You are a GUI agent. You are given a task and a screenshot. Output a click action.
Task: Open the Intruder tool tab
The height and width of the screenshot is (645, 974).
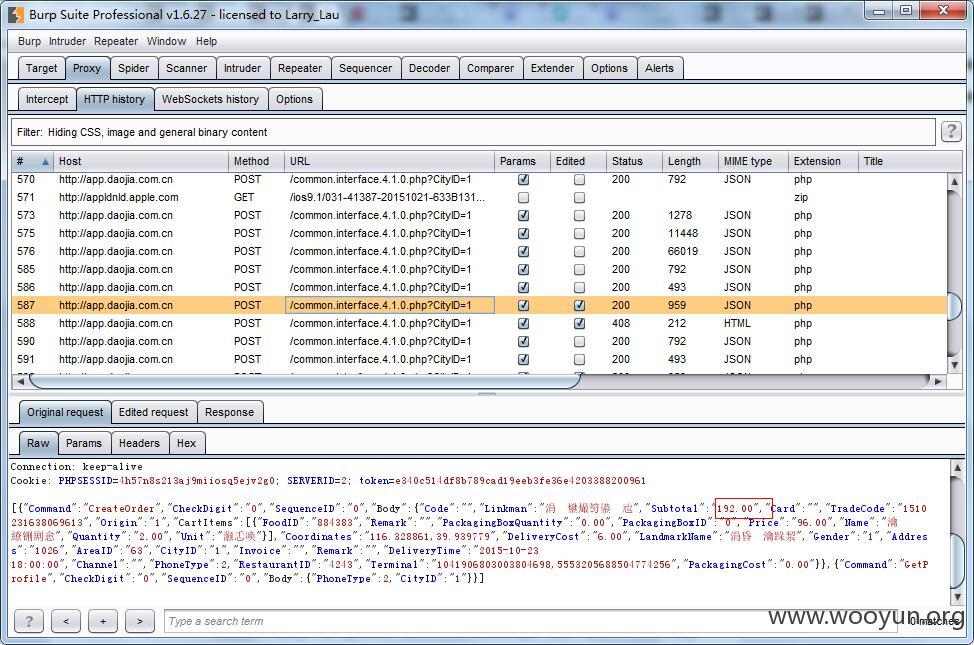pos(242,68)
